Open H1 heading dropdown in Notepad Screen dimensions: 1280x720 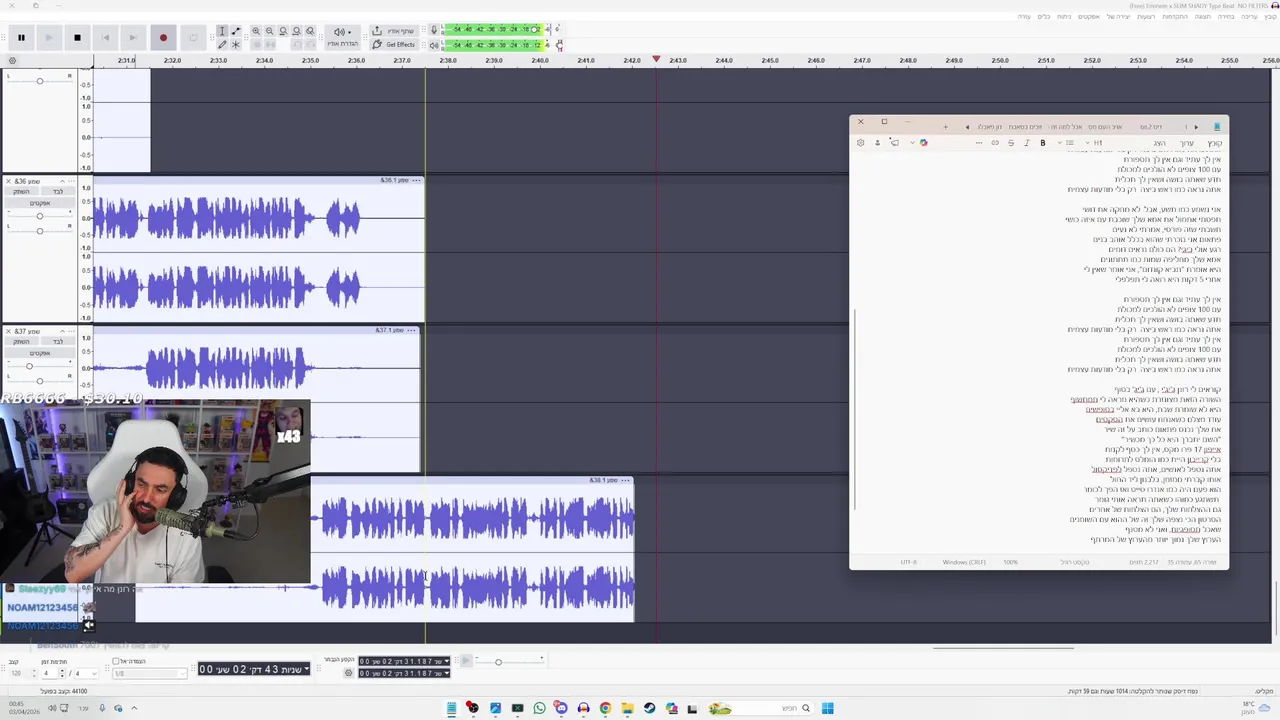point(1093,143)
